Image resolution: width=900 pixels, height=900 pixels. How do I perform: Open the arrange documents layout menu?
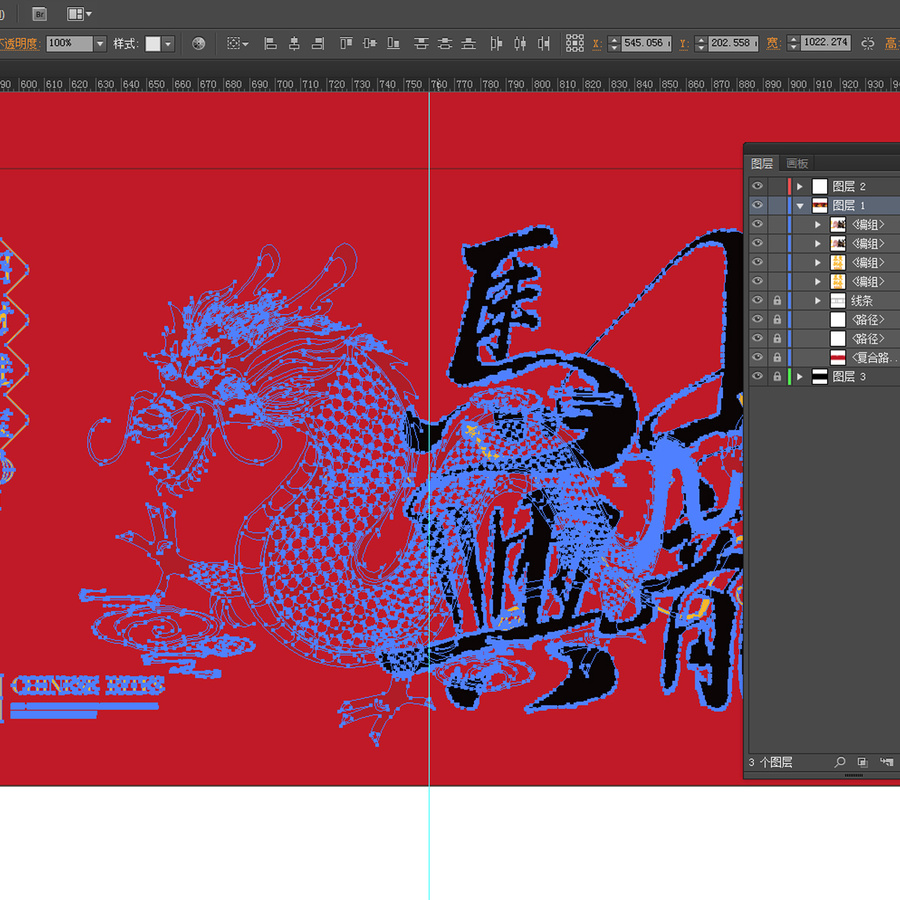click(x=79, y=14)
